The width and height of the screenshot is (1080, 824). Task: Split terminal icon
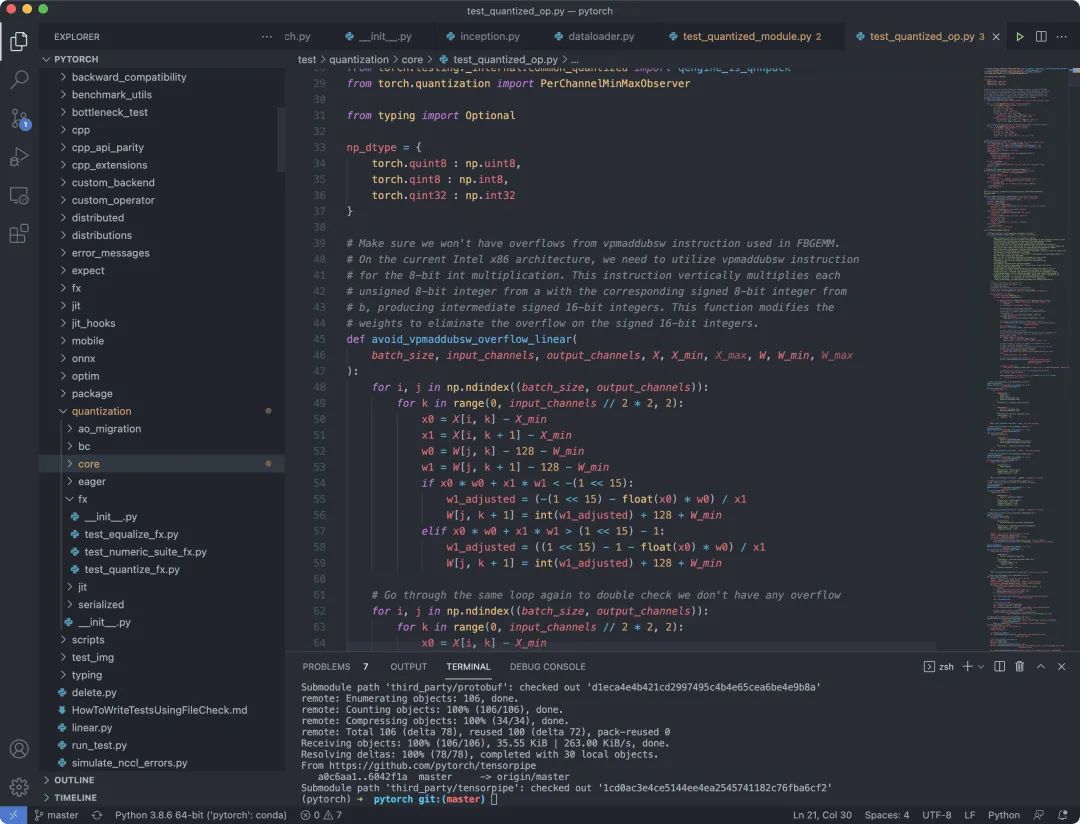point(999,666)
